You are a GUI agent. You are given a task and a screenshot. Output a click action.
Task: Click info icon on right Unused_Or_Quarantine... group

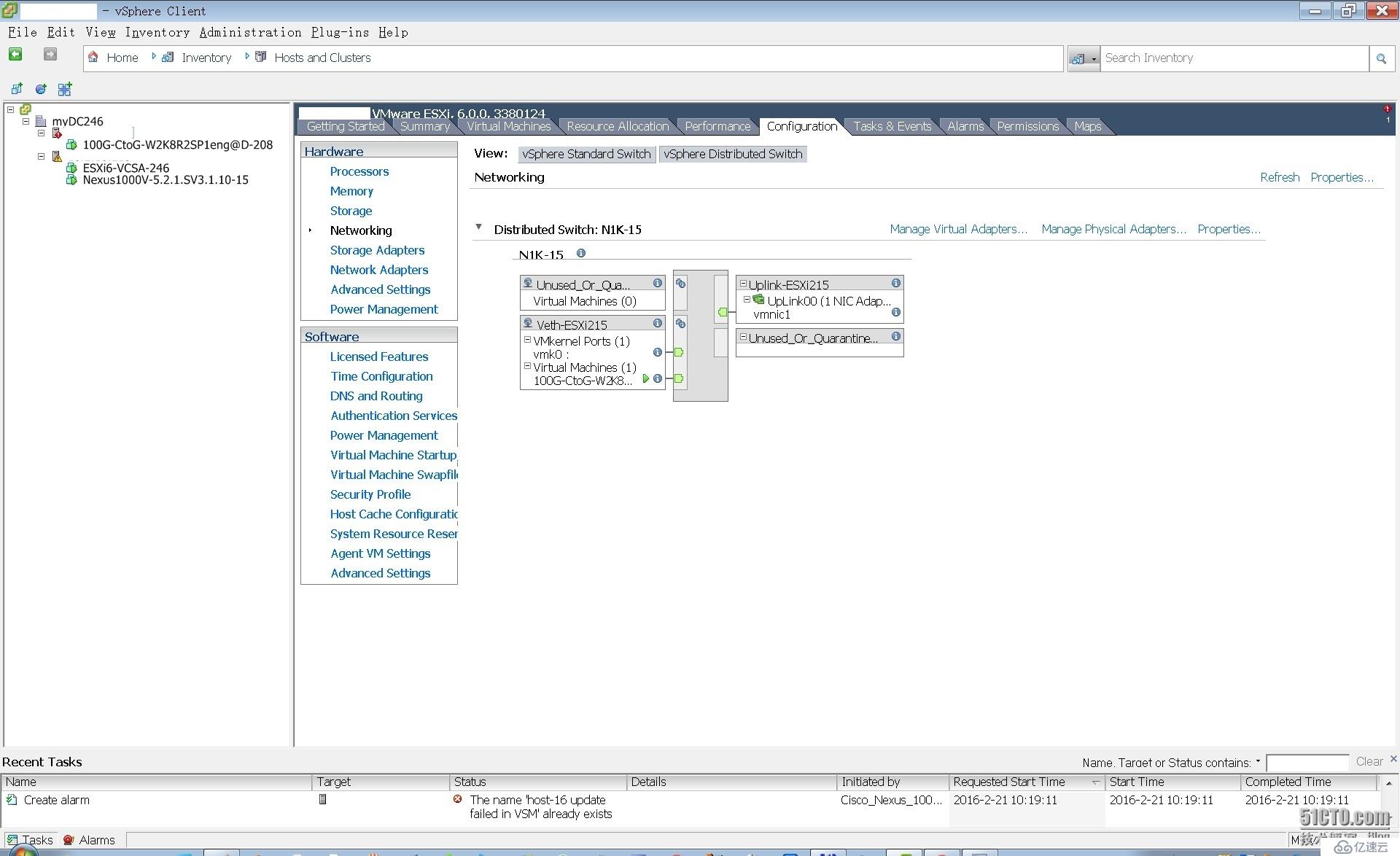(896, 336)
